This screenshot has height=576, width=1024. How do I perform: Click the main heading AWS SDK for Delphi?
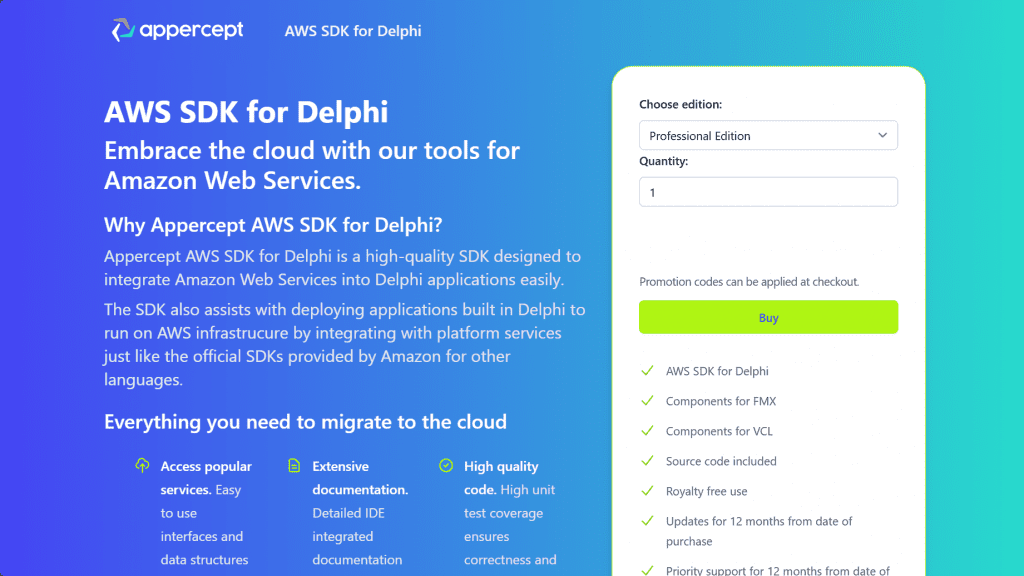[246, 112]
